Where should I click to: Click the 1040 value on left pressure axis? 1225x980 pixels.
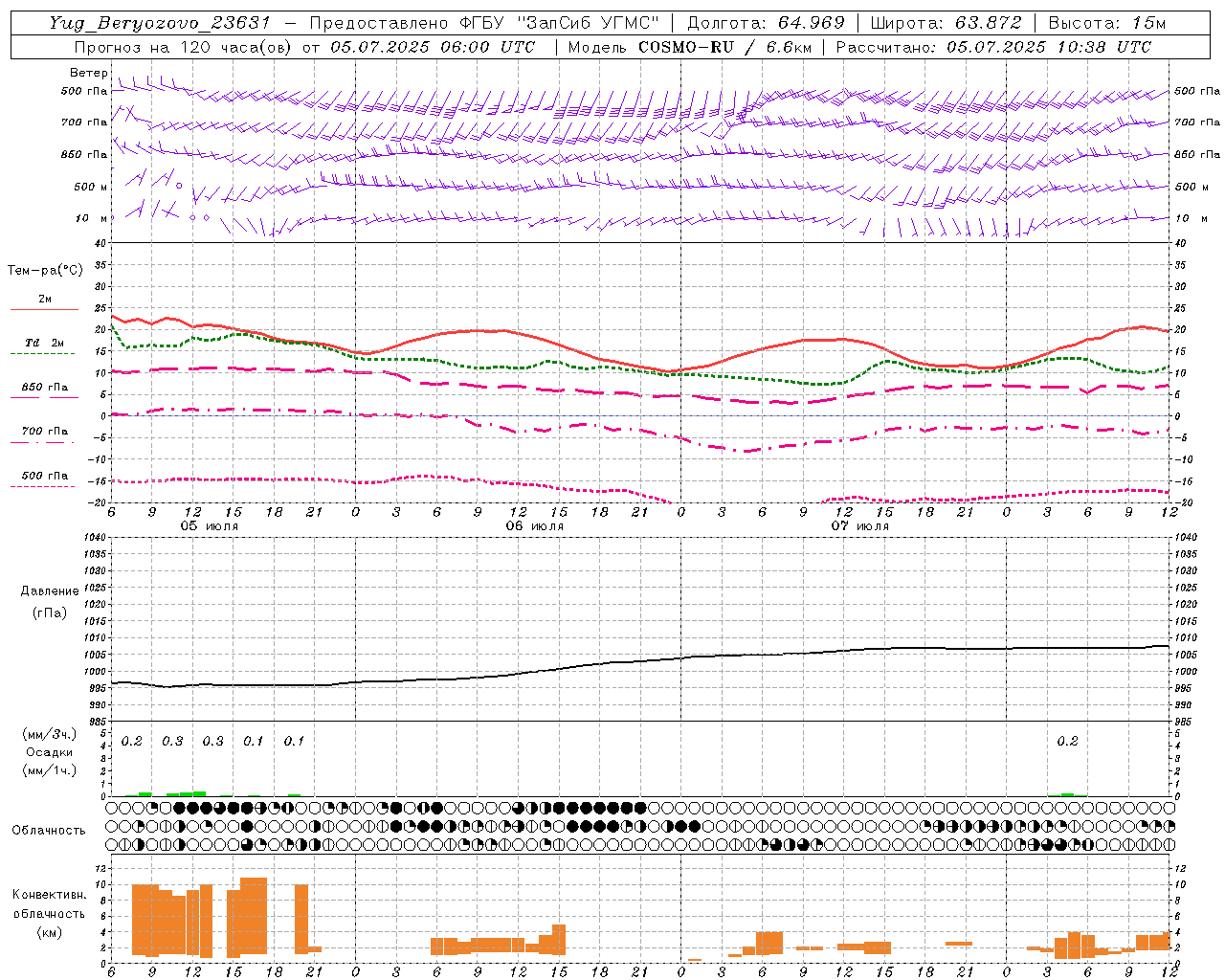(94, 537)
